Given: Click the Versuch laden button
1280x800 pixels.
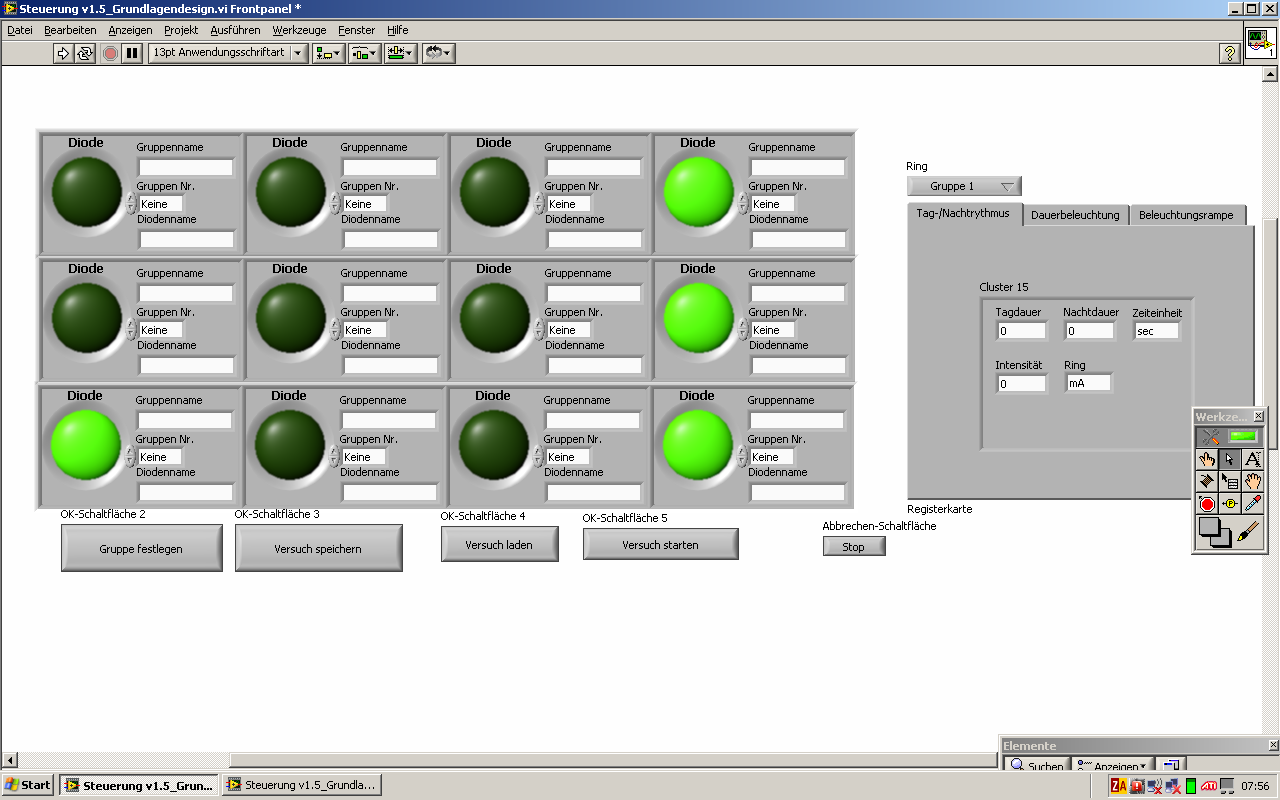Looking at the screenshot, I should click(x=499, y=545).
